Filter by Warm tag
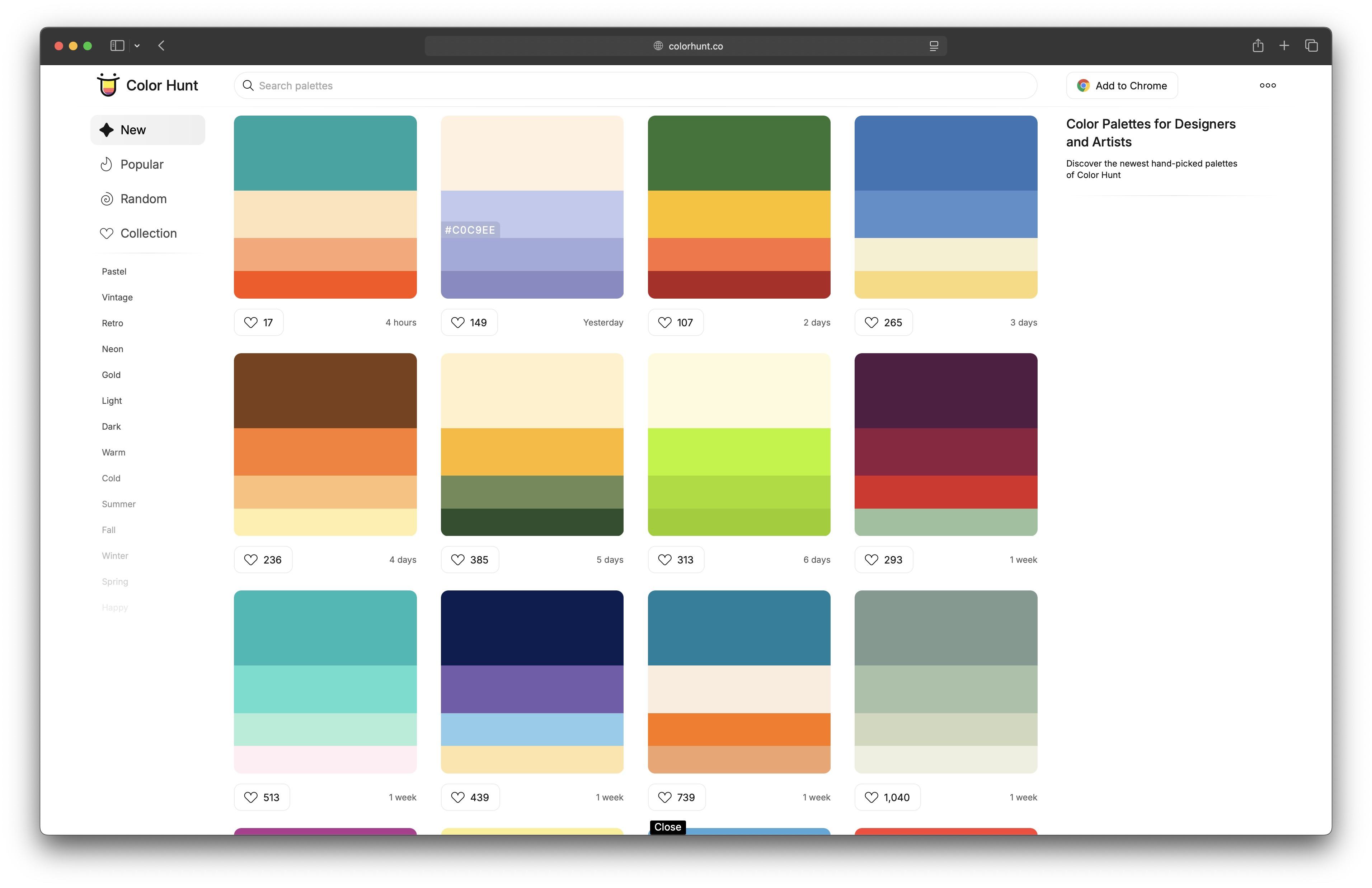Screen dimensions: 1372x888 pos(113,452)
